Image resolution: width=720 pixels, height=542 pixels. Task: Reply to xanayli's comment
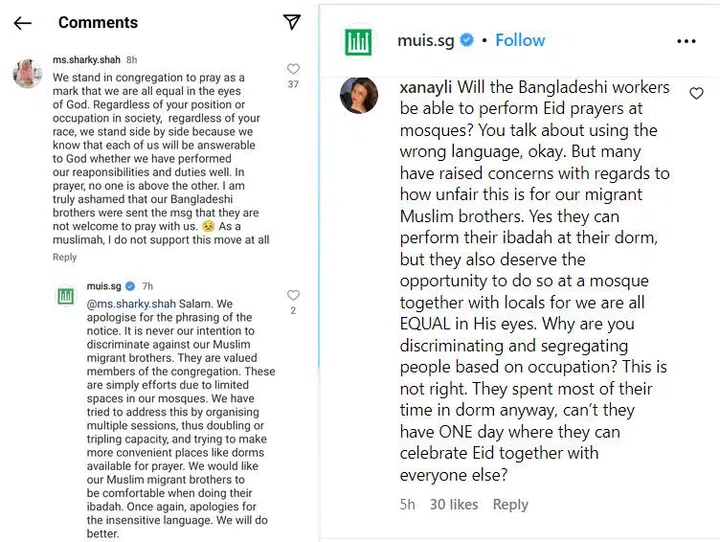click(x=510, y=505)
